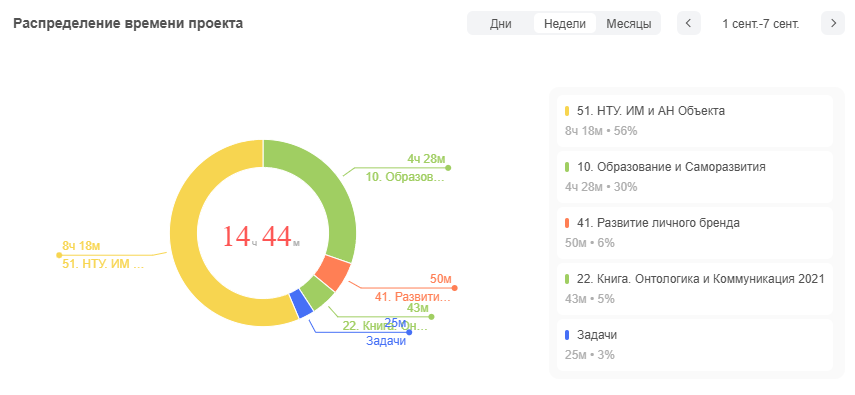This screenshot has height=395, width=855.
Task: Go to next week with right arrow
Action: 833,23
